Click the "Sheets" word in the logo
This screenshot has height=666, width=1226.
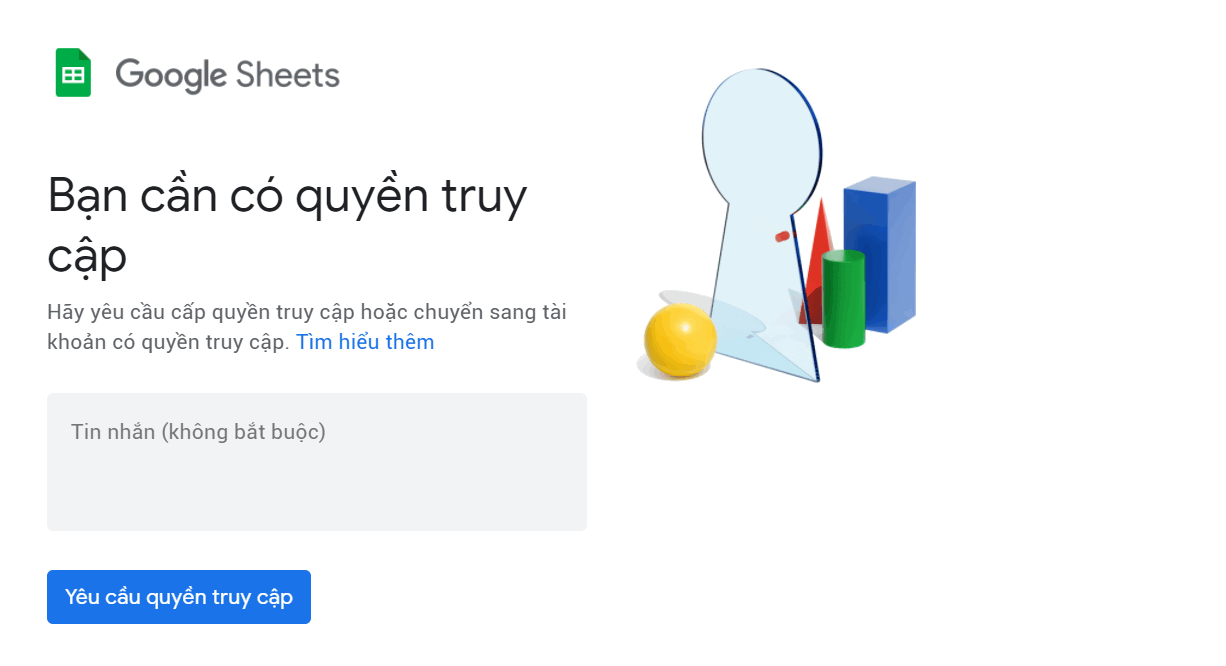click(288, 75)
